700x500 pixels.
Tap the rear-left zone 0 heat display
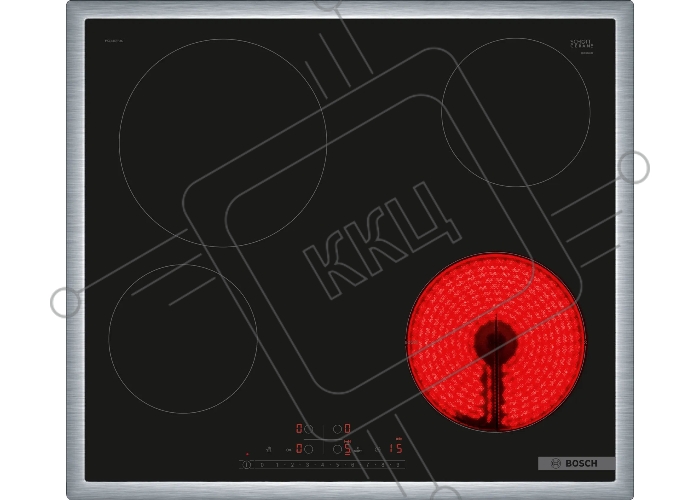point(299,429)
